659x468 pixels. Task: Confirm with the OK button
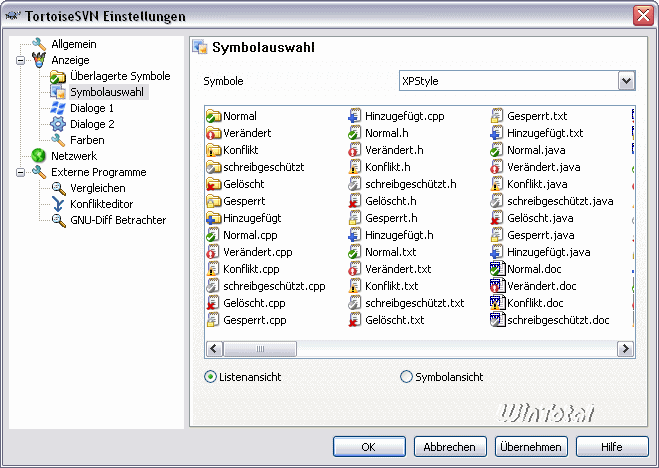pyautogui.click(x=369, y=447)
